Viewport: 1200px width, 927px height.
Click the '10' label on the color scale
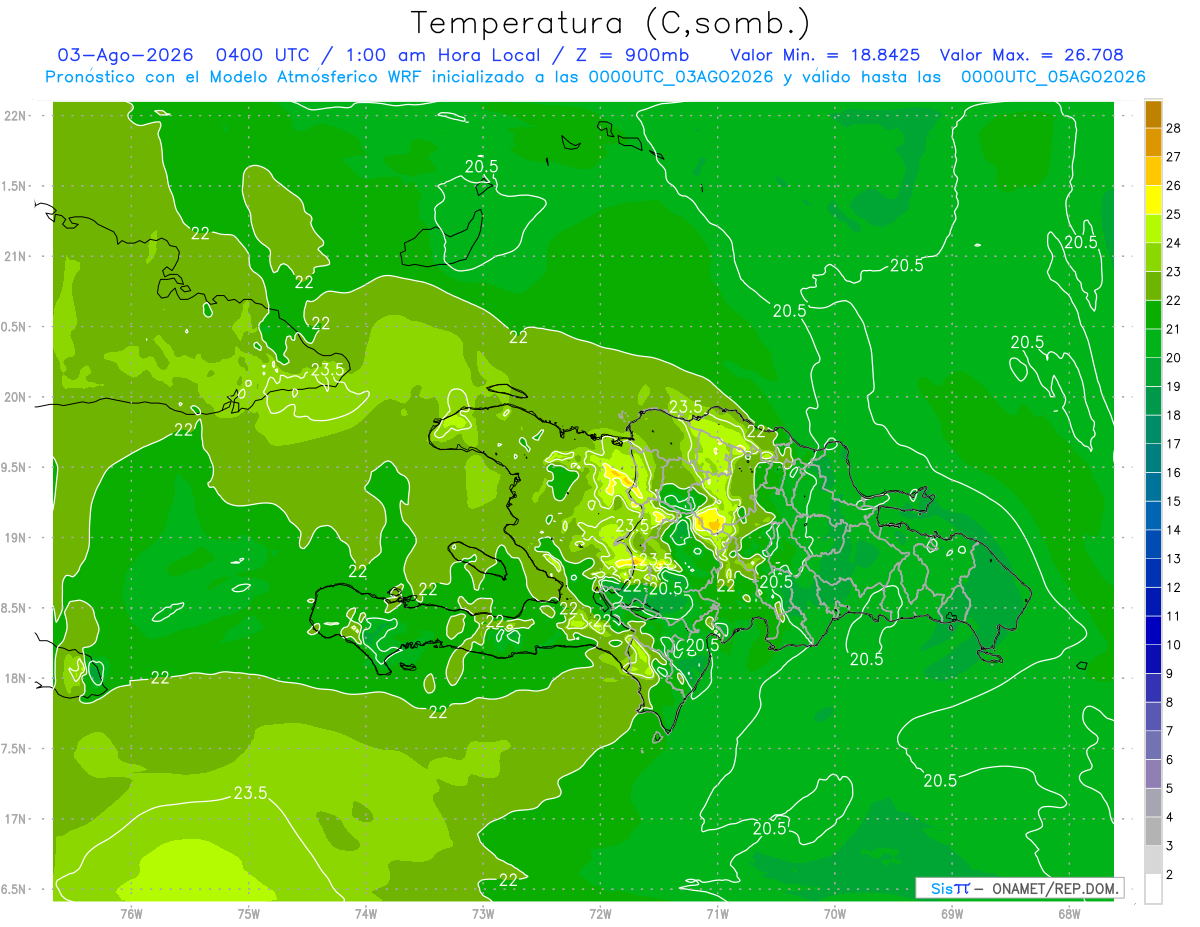(x=1174, y=645)
